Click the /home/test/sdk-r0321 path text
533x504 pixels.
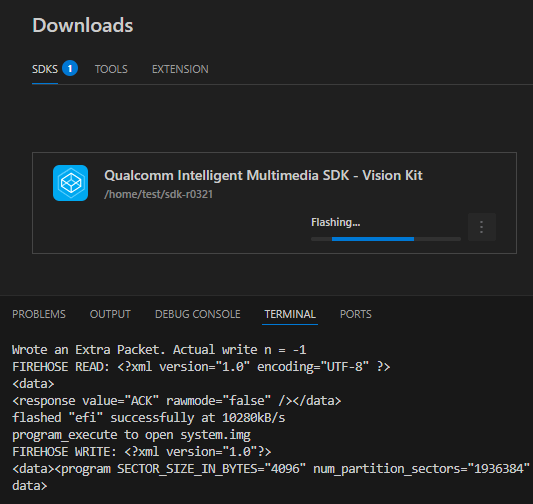[x=158, y=194]
